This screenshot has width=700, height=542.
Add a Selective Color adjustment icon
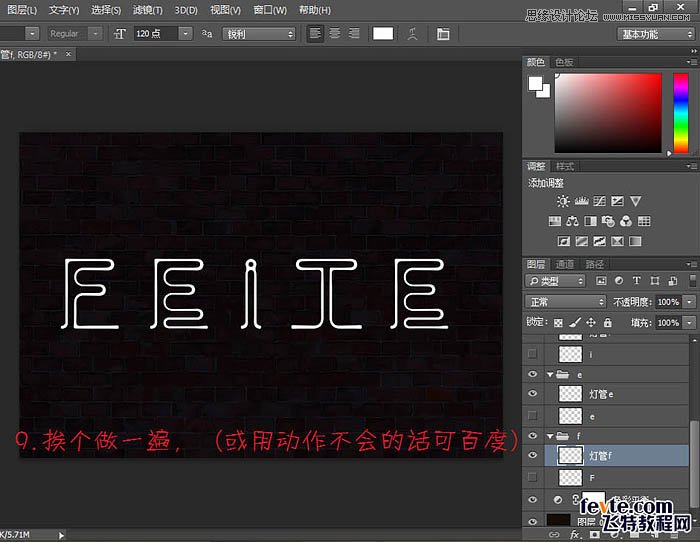coord(617,242)
